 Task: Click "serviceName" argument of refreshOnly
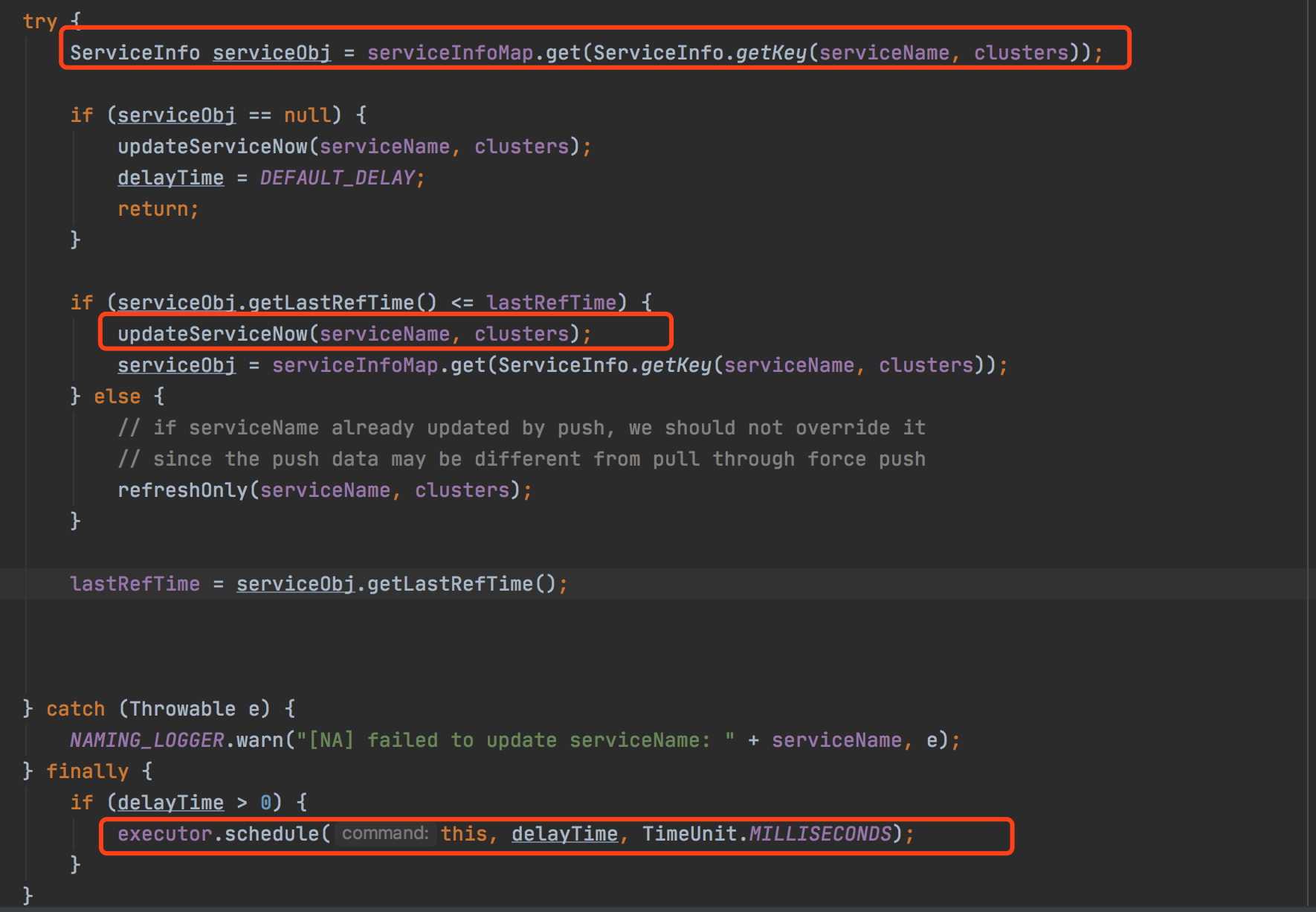tap(325, 490)
